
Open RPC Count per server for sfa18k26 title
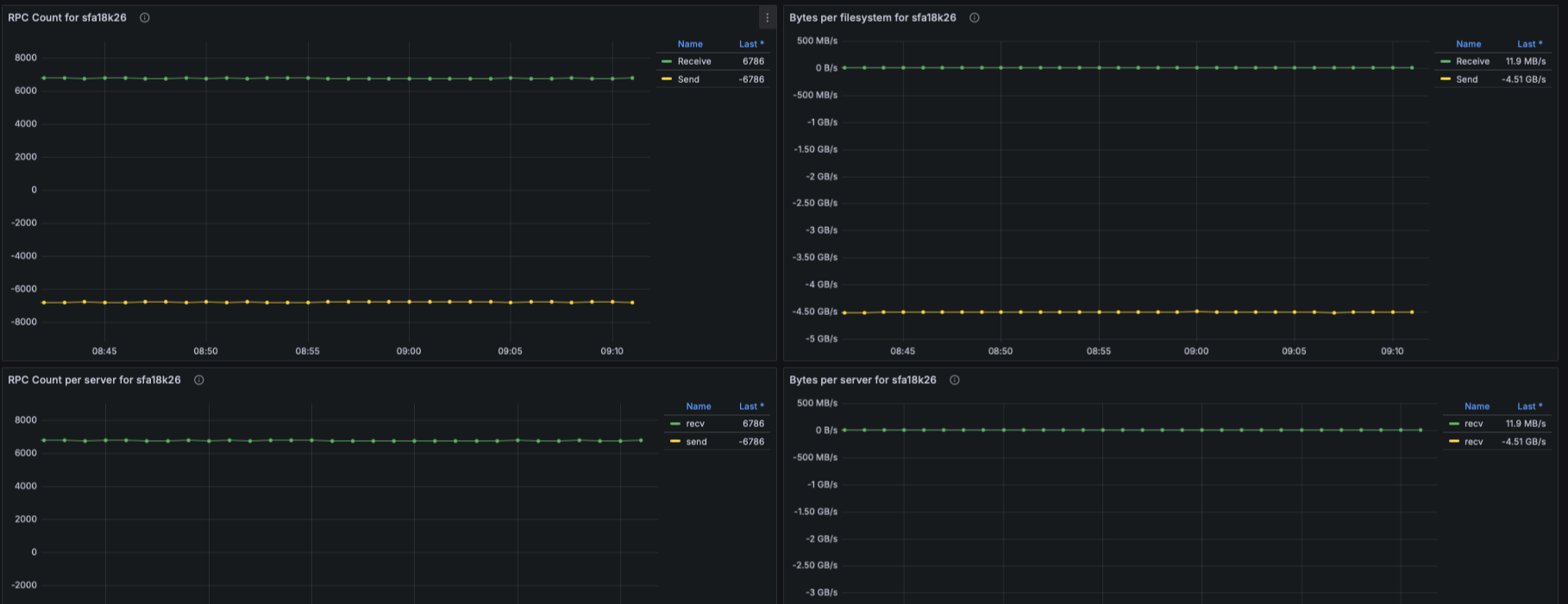coord(95,380)
